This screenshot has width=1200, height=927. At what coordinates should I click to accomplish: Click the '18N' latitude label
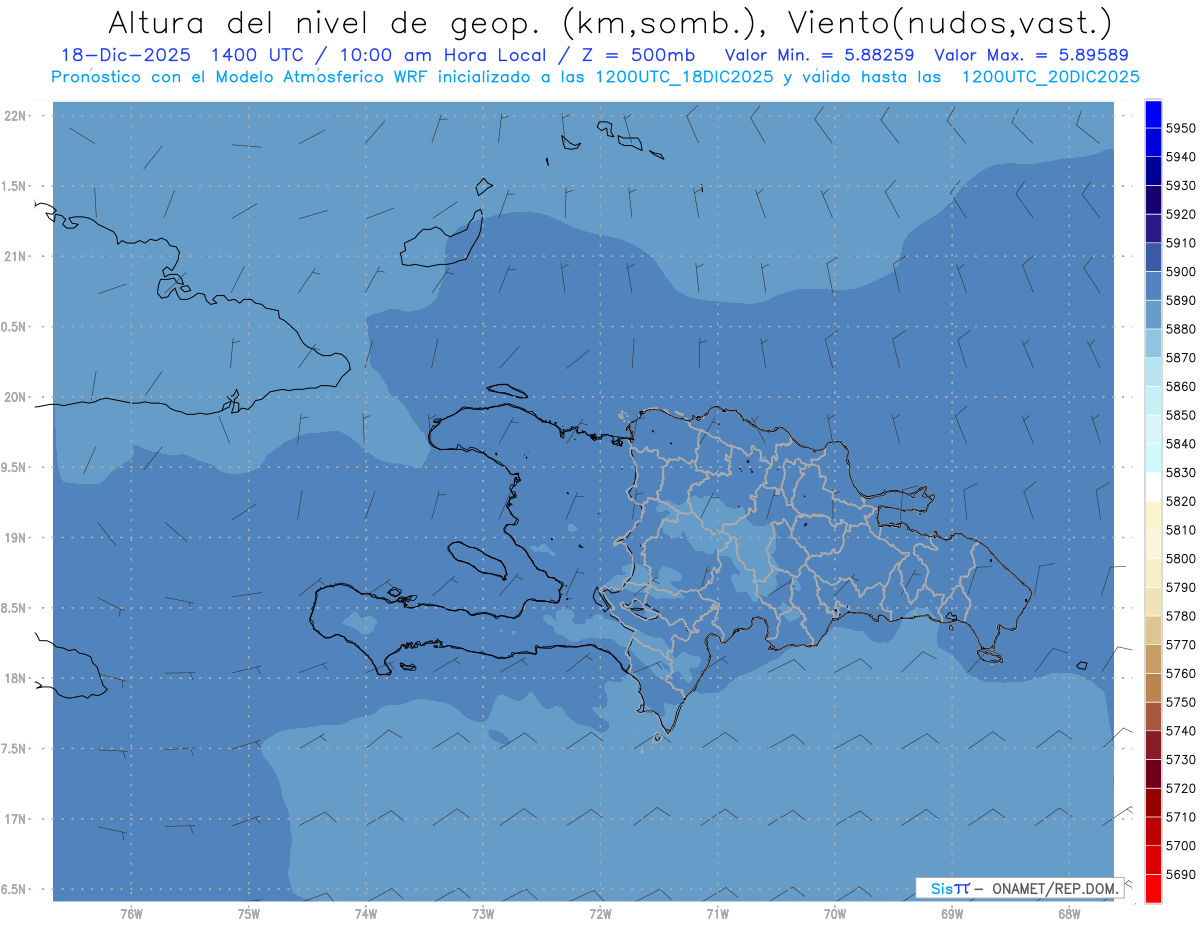pyautogui.click(x=16, y=678)
